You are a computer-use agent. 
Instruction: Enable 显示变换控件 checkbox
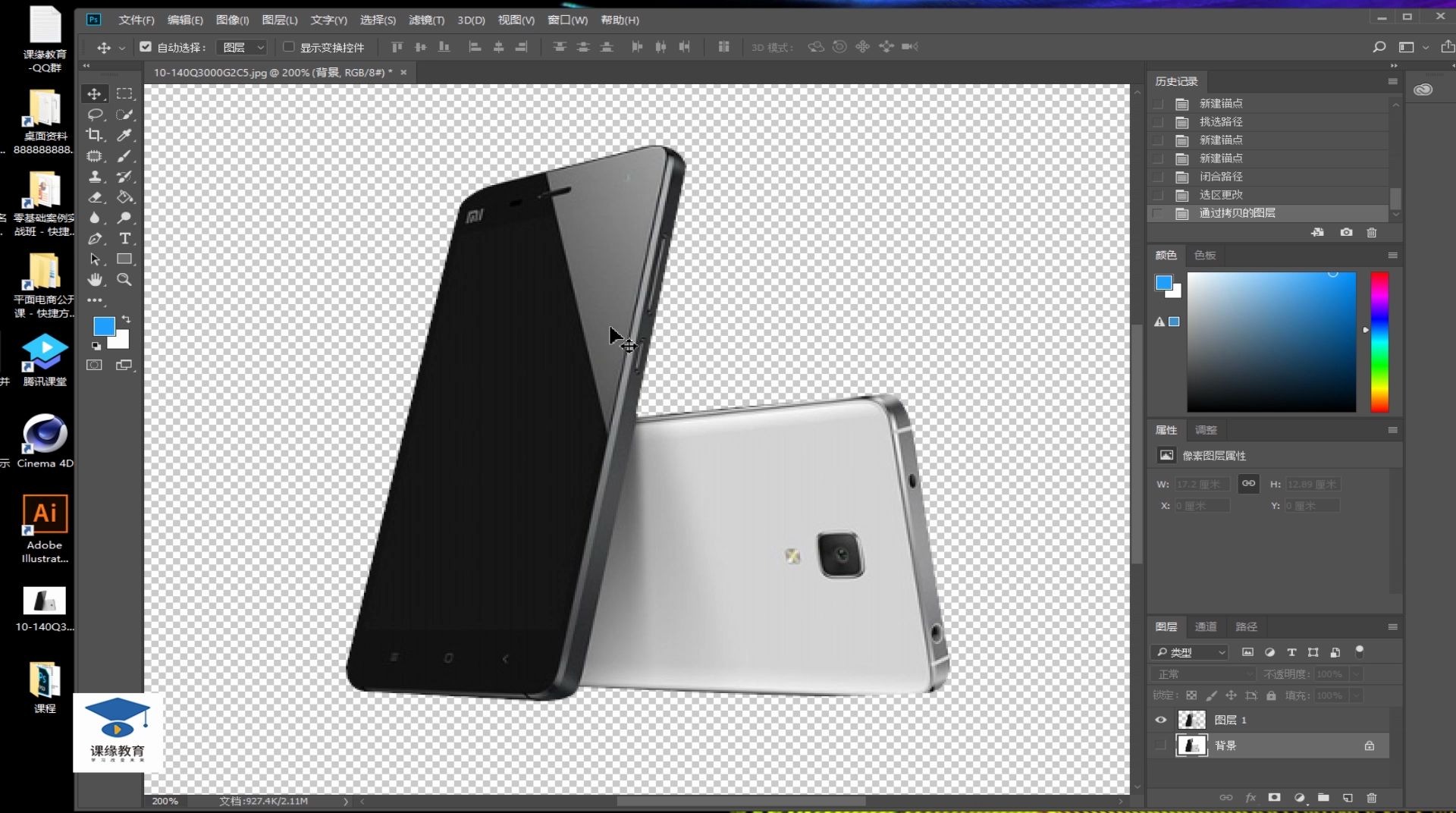click(288, 47)
